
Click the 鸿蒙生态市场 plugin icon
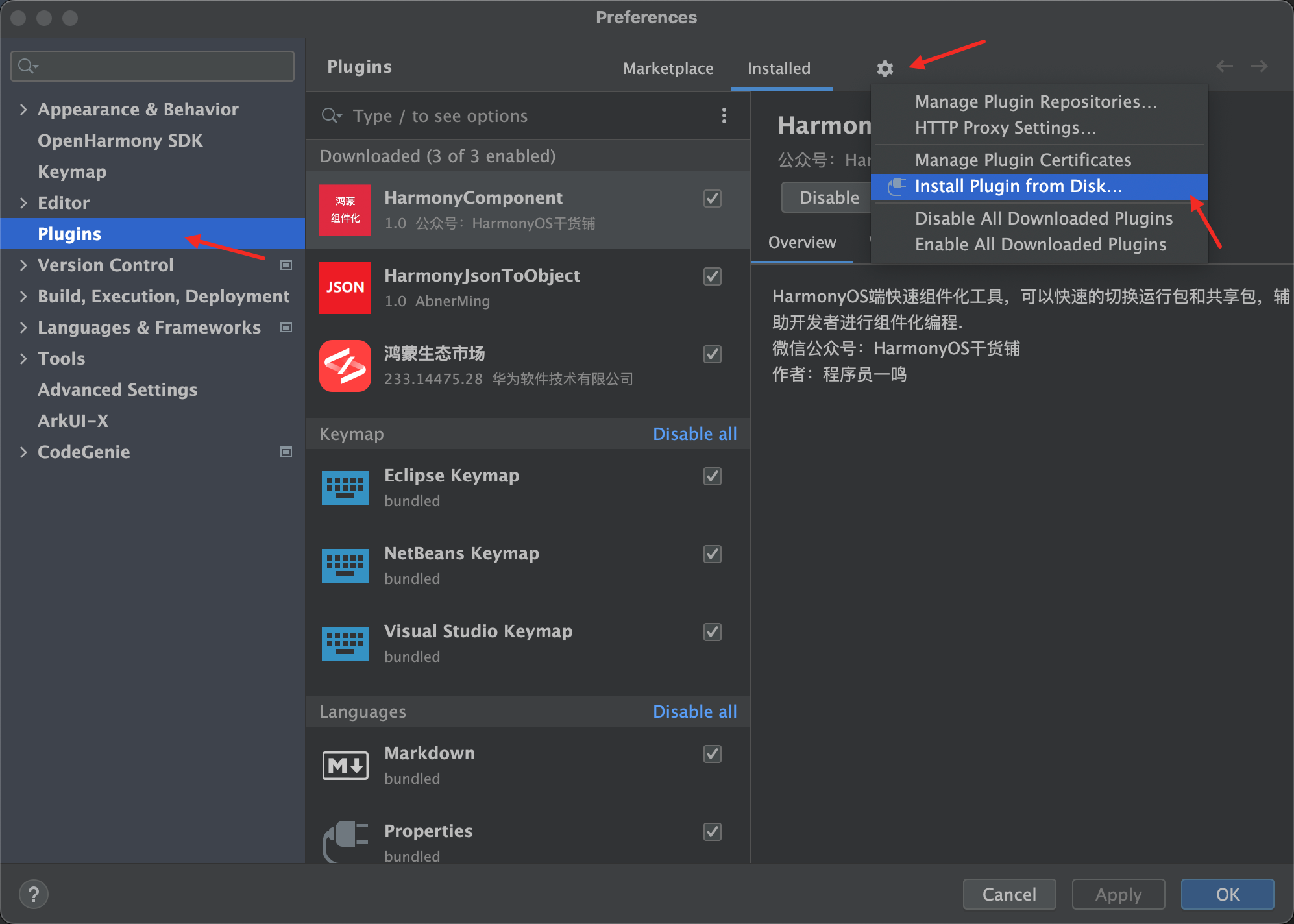[345, 365]
